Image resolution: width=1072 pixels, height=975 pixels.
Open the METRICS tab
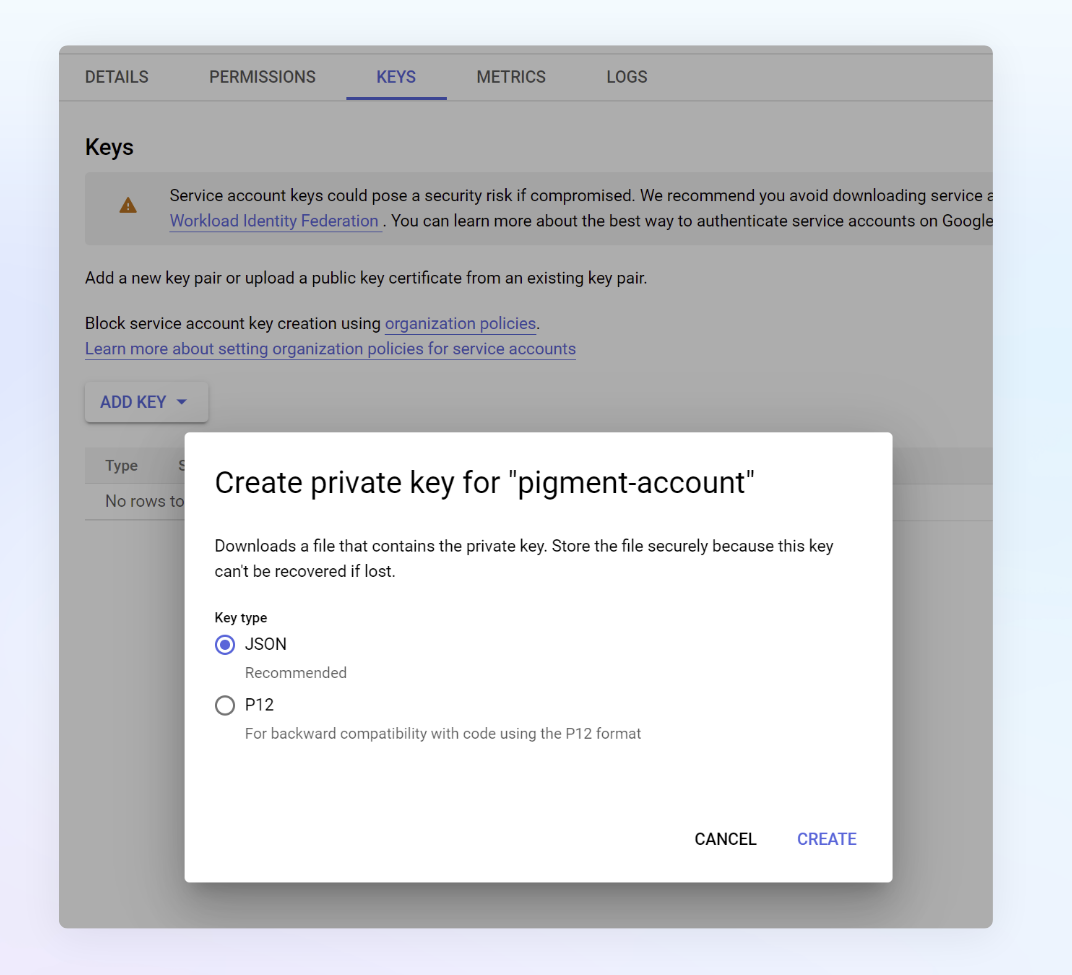(x=511, y=77)
